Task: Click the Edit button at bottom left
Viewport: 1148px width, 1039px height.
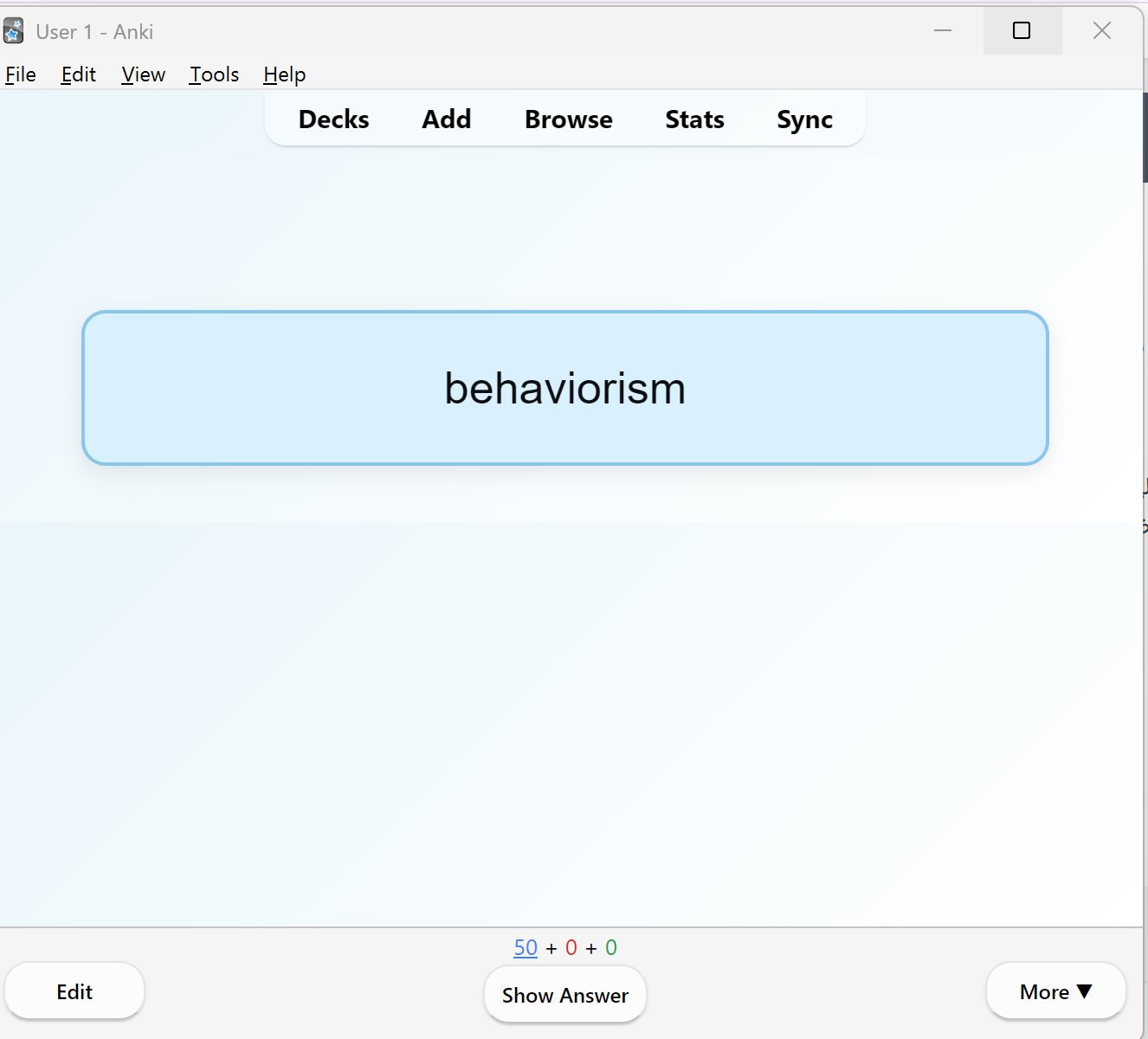Action: [74, 991]
